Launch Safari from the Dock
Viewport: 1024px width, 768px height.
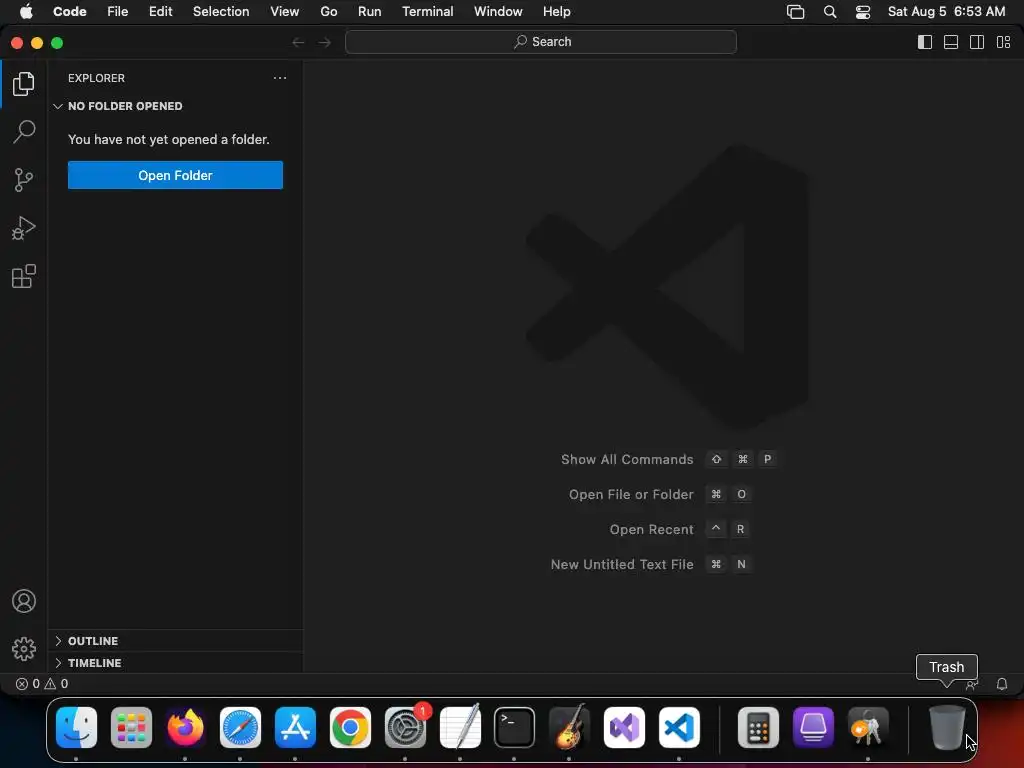(x=240, y=727)
